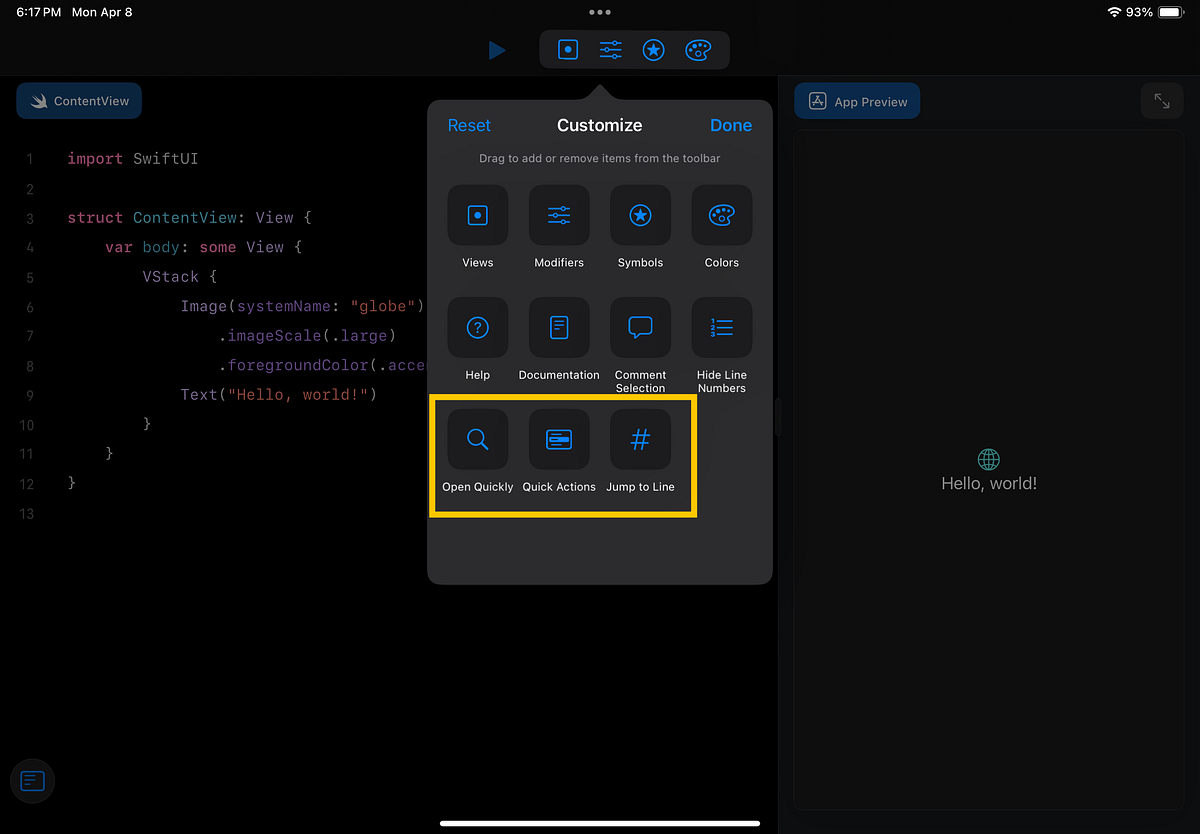Select the Symbols star icon
Image resolution: width=1200 pixels, height=834 pixels.
click(640, 215)
